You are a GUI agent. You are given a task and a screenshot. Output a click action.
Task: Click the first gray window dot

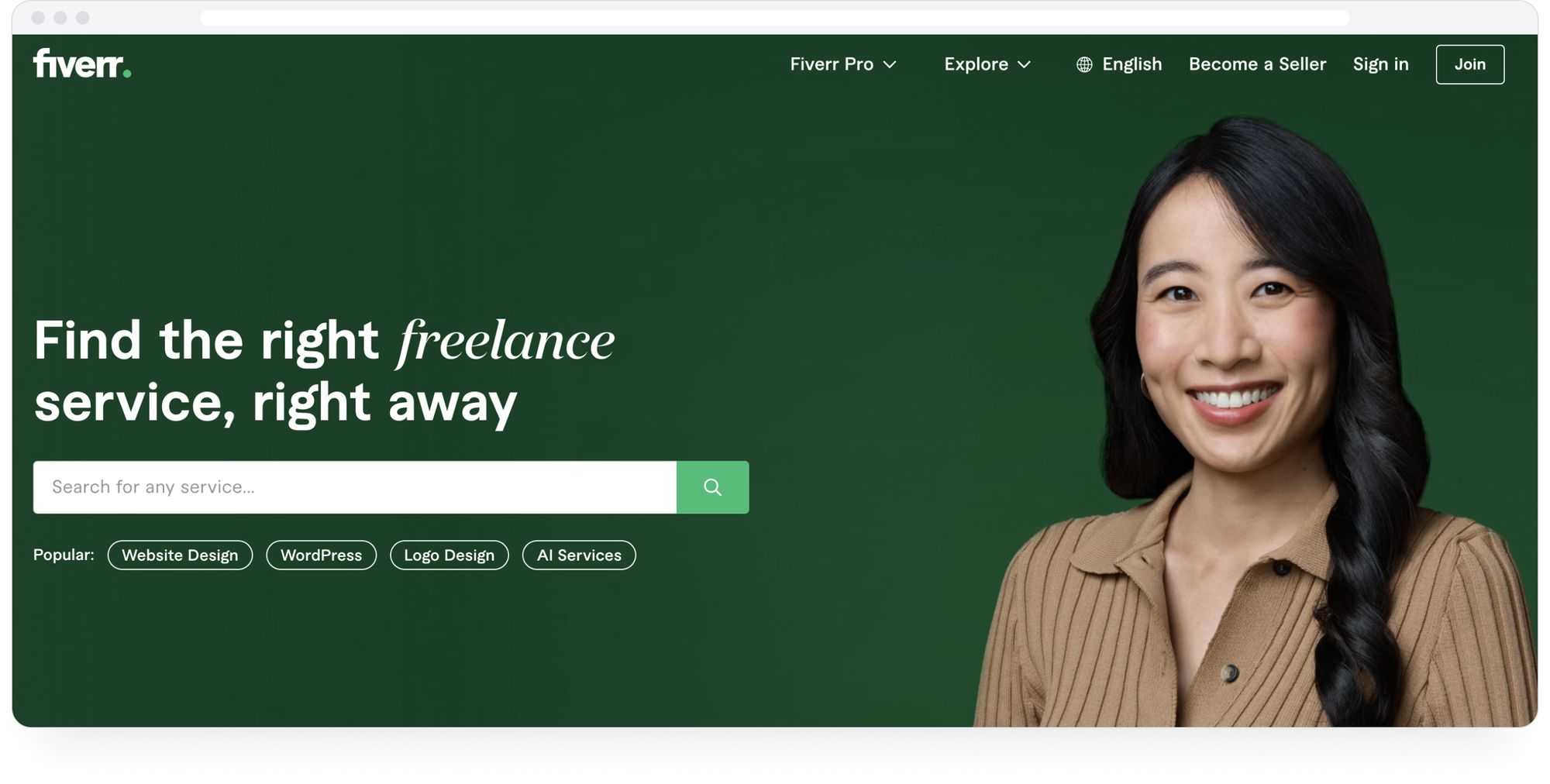(x=38, y=18)
